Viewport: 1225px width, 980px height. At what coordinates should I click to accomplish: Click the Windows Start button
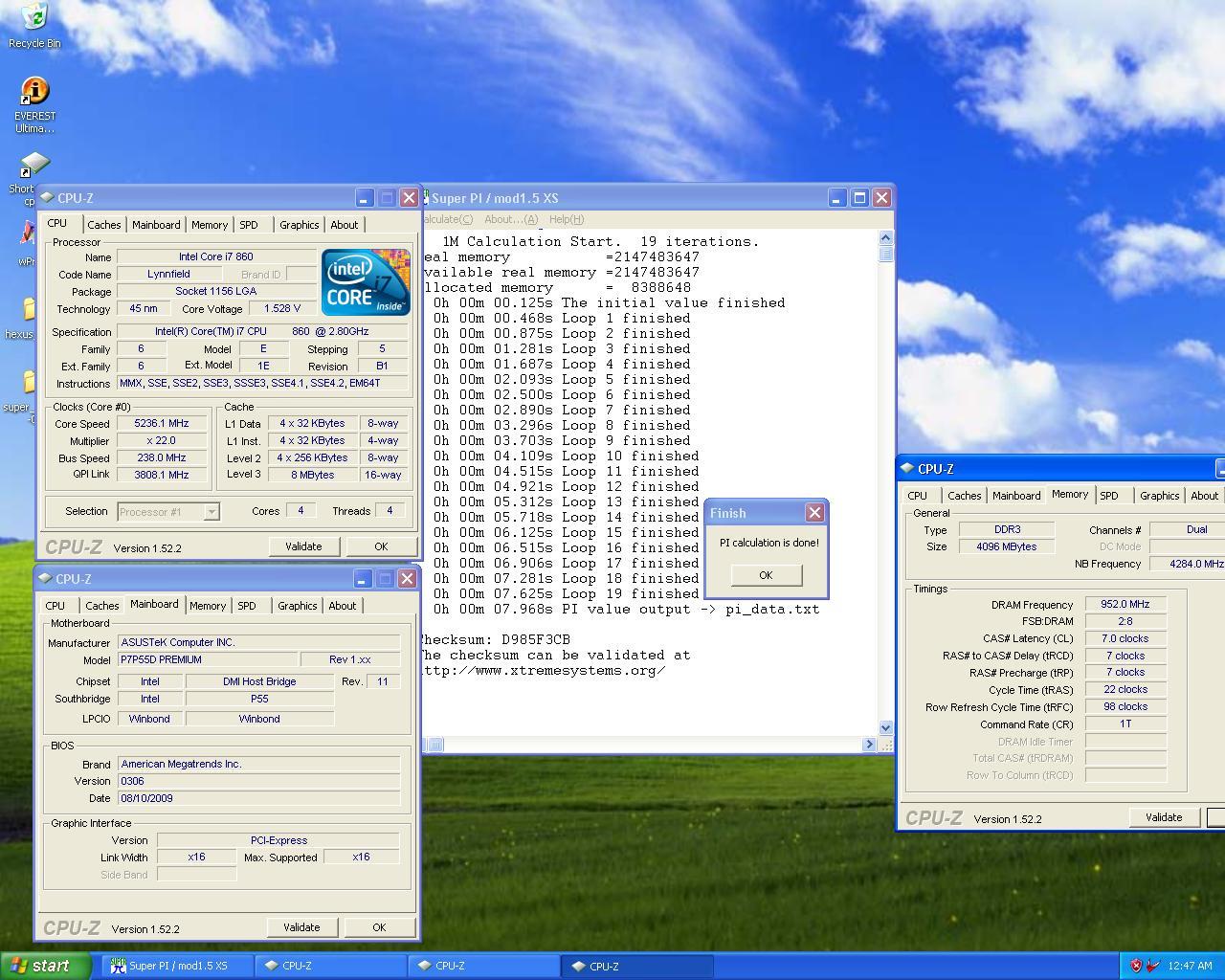[46, 966]
